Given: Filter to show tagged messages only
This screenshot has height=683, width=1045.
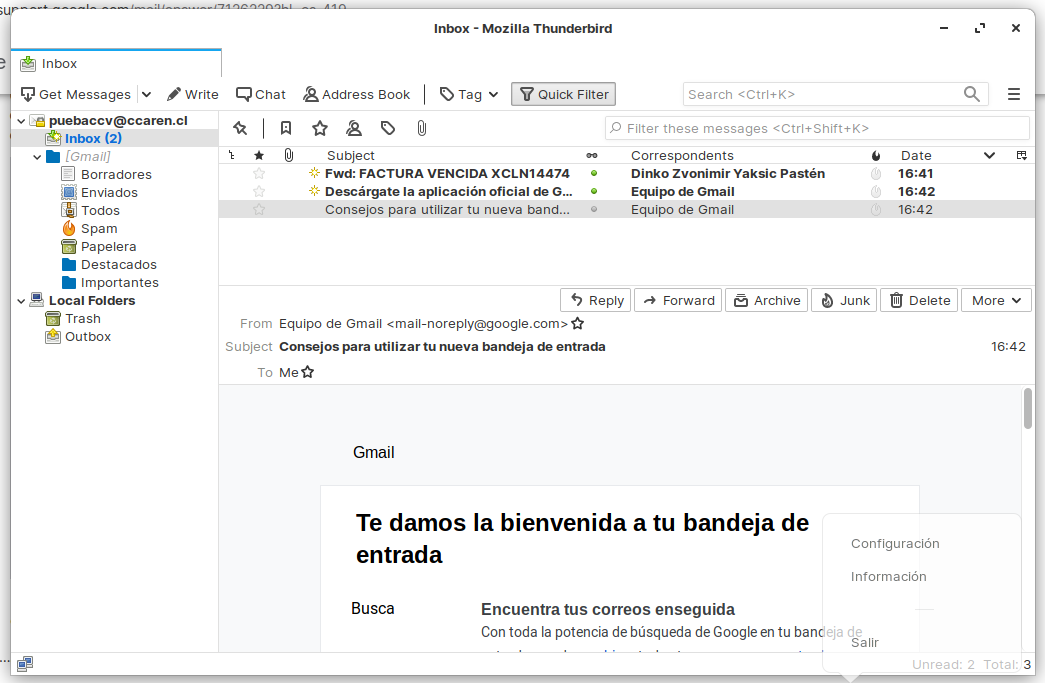Looking at the screenshot, I should [388, 128].
